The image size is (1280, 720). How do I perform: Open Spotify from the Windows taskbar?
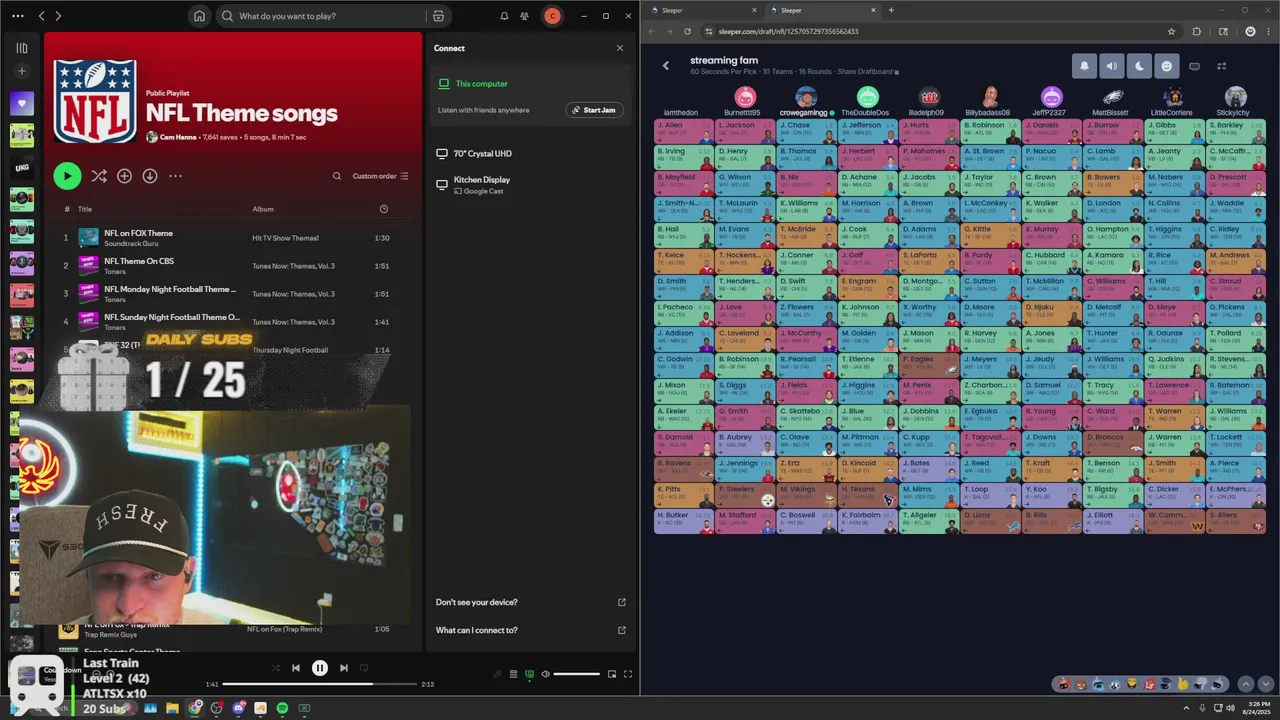[282, 708]
